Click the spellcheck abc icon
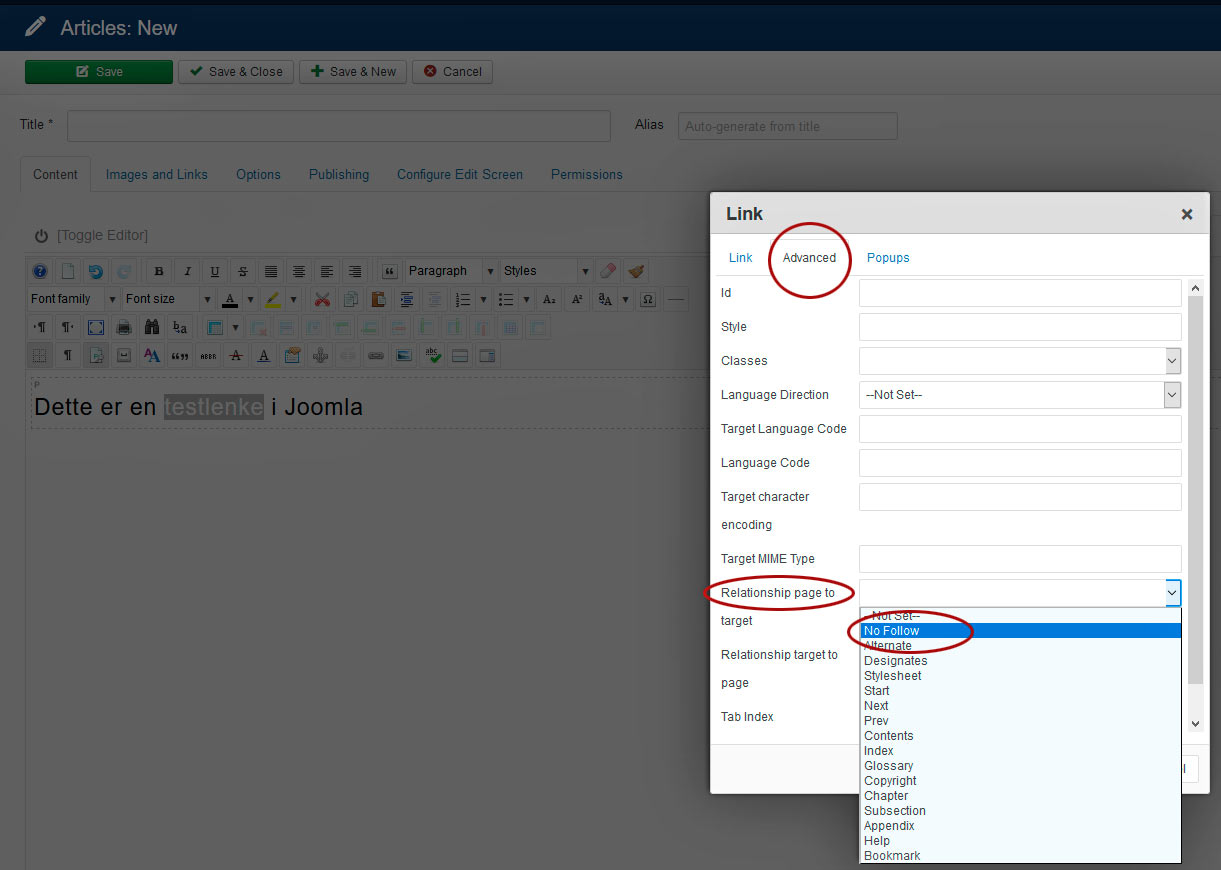1221x870 pixels. (432, 355)
